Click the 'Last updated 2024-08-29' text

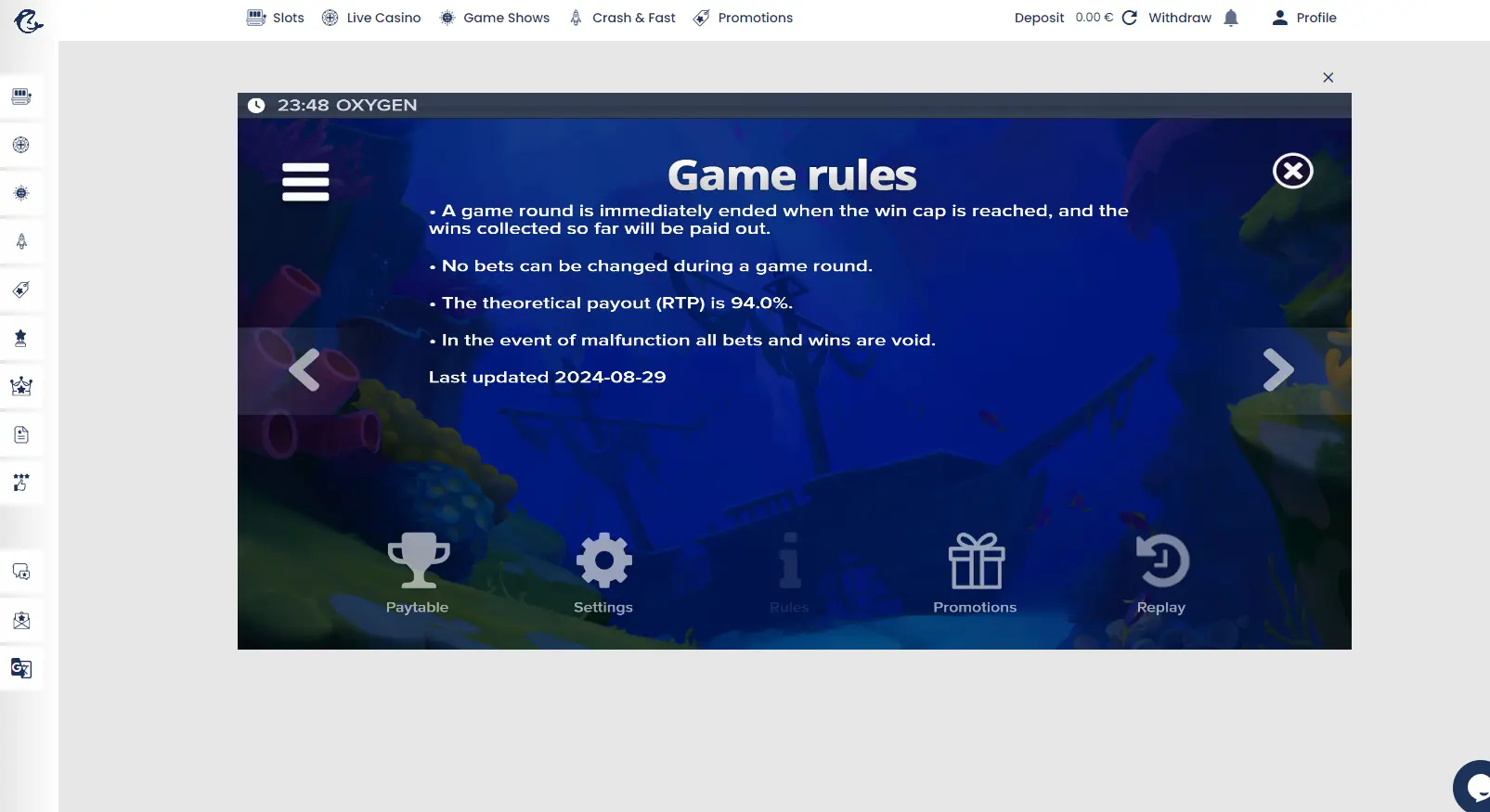tap(548, 377)
